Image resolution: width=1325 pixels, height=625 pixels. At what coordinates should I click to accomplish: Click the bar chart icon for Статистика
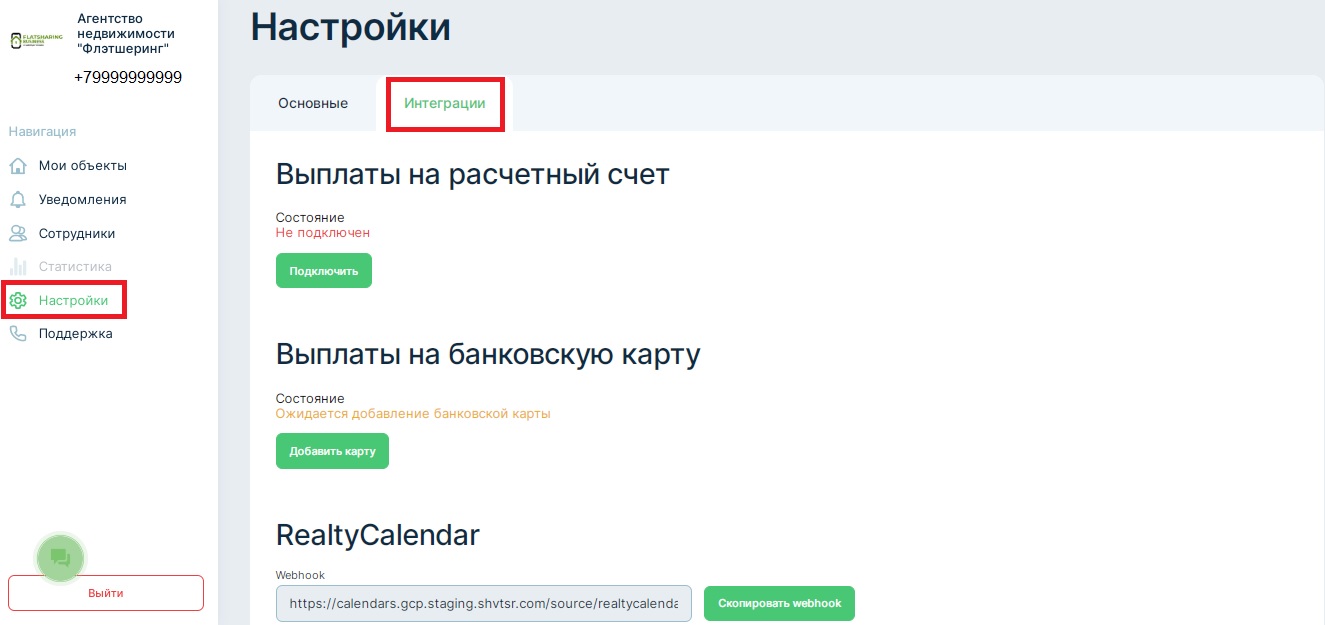click(18, 267)
